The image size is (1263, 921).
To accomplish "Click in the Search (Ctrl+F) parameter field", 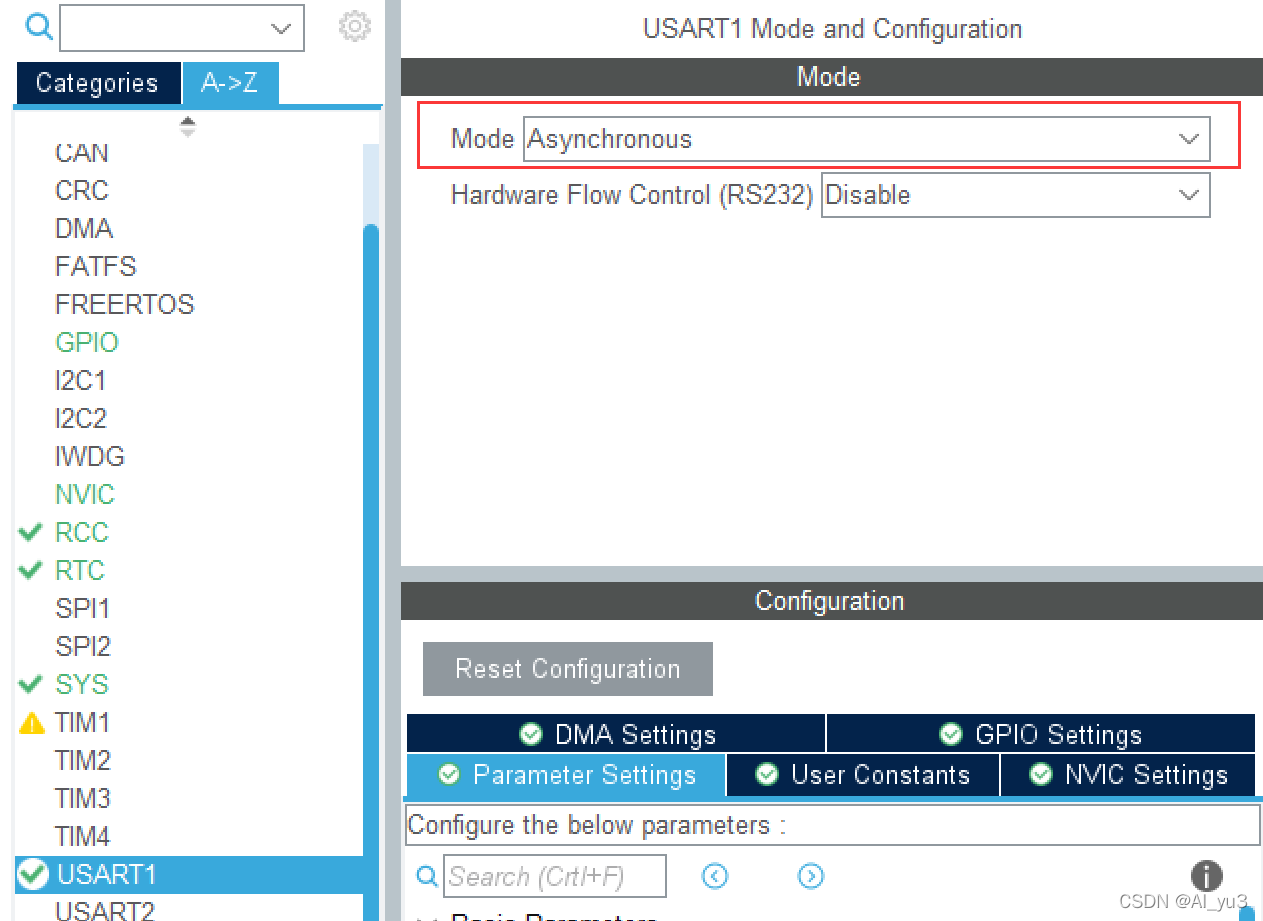I will pyautogui.click(x=555, y=876).
